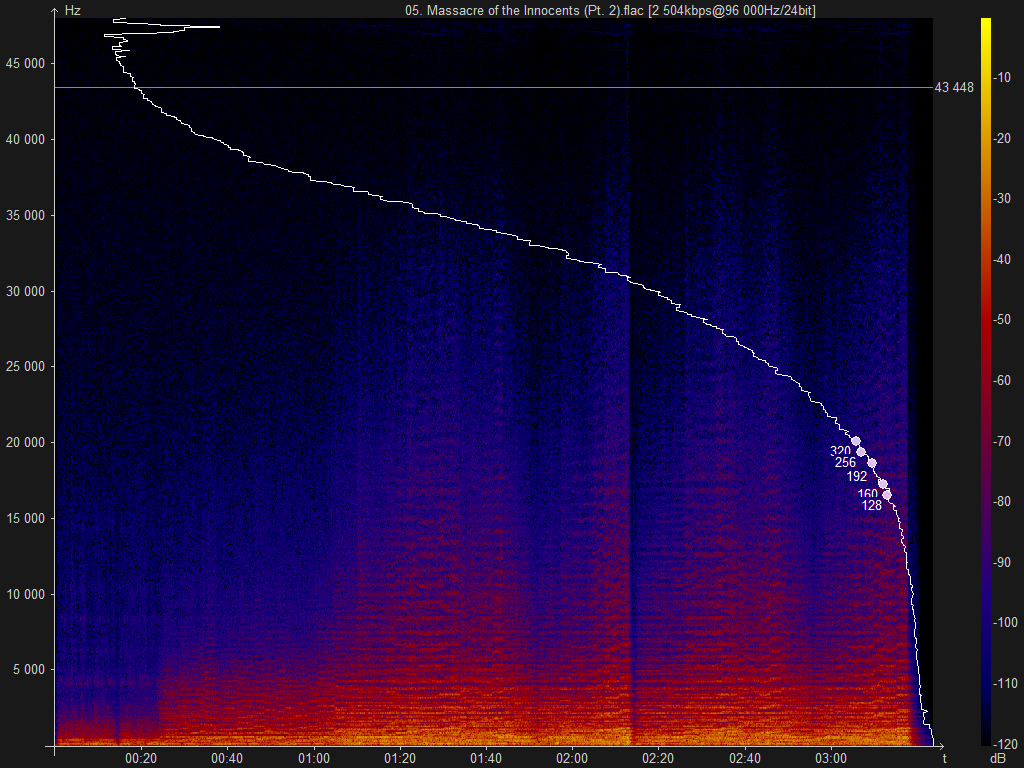Image resolution: width=1024 pixels, height=768 pixels.
Task: Click the -50 dB scale label
Action: coord(1002,319)
